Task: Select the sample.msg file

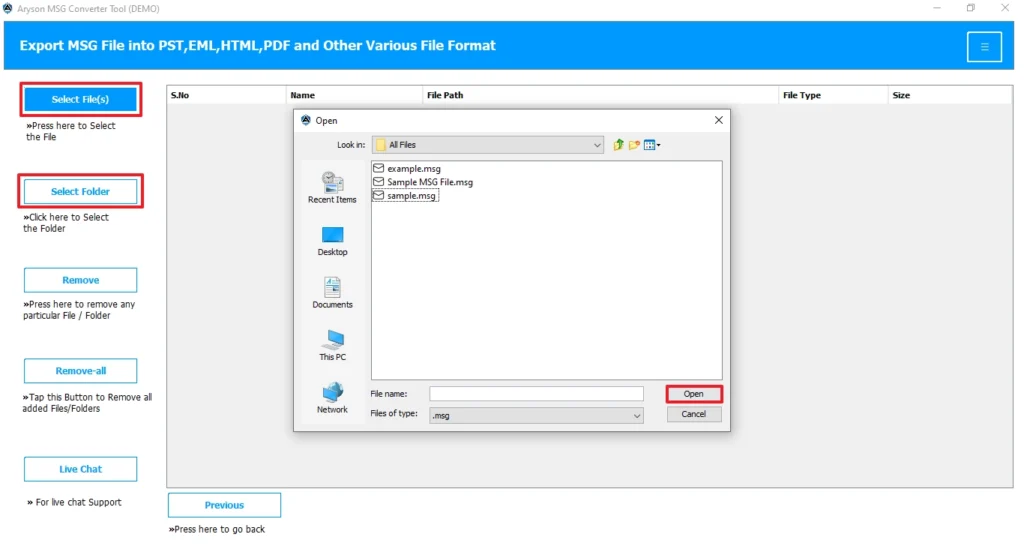Action: point(405,195)
